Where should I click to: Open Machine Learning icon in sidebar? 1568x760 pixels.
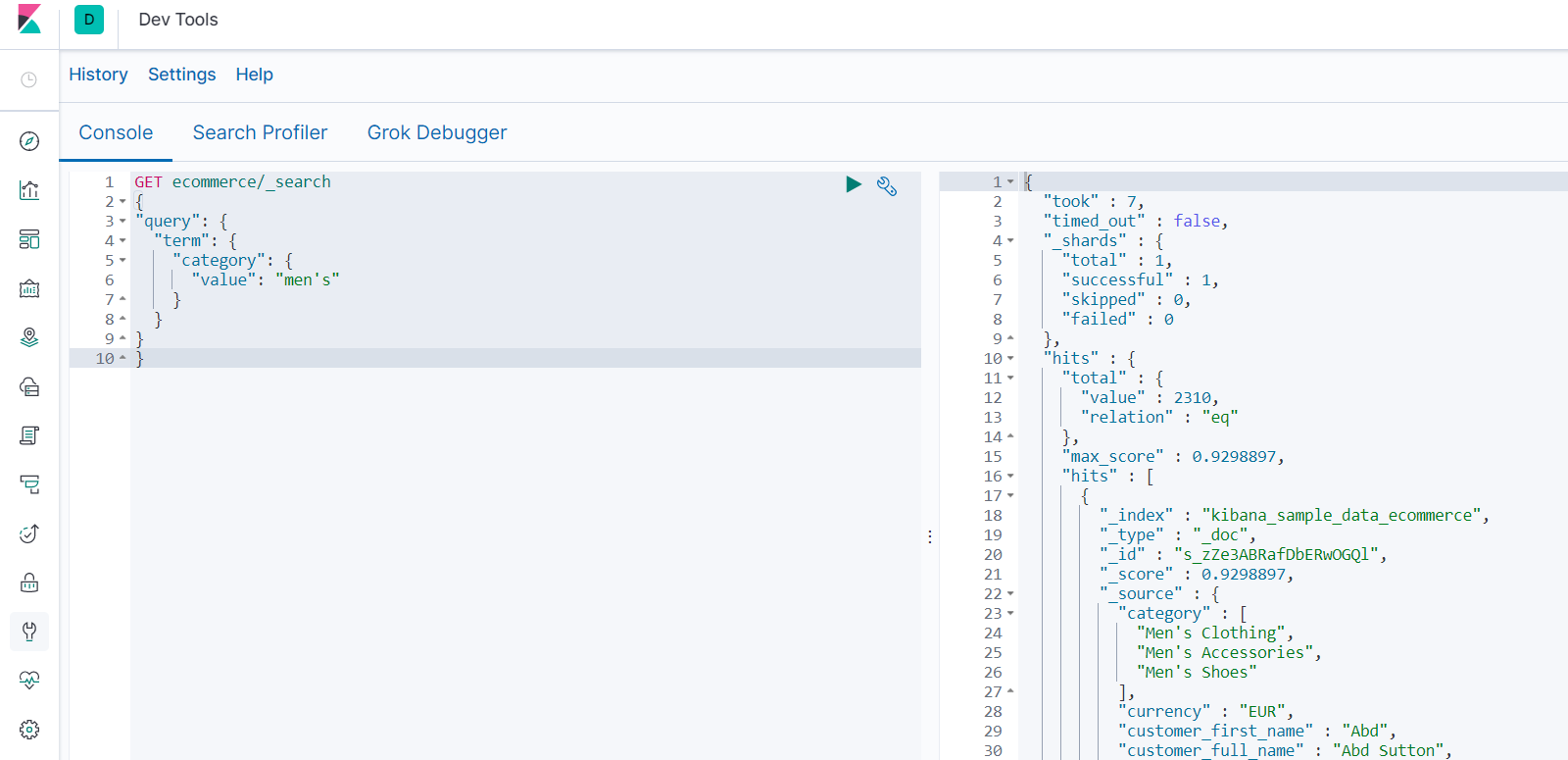pyautogui.click(x=29, y=386)
